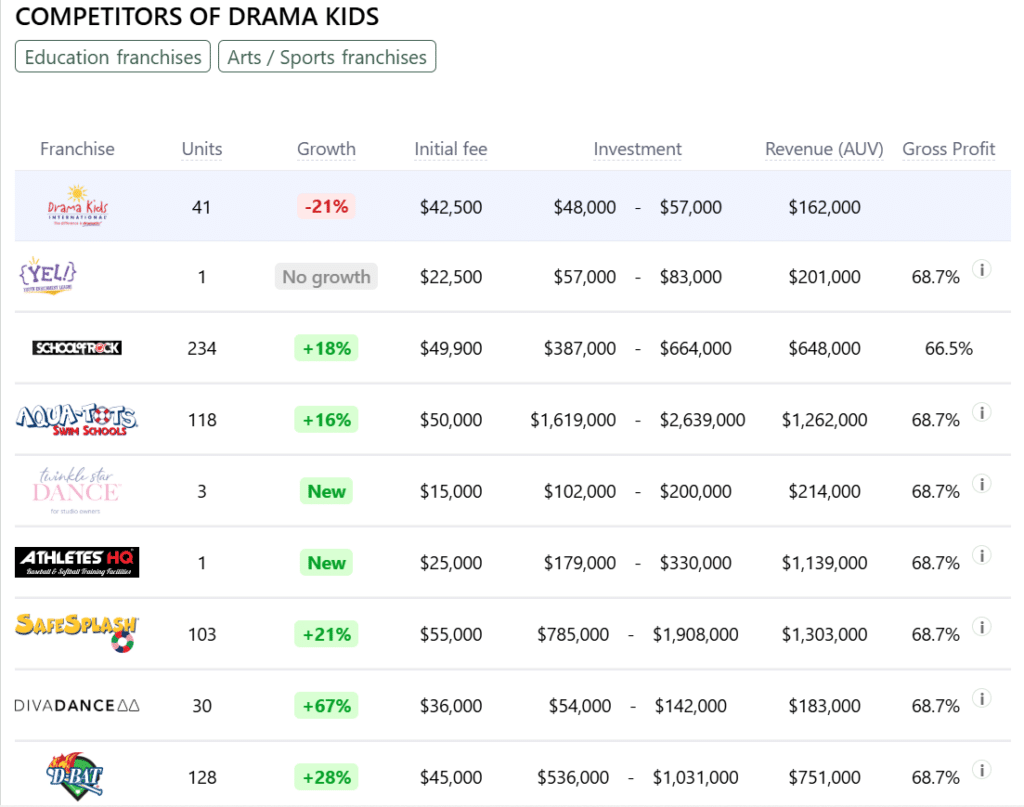Open the YEL! franchise logo

point(48,276)
